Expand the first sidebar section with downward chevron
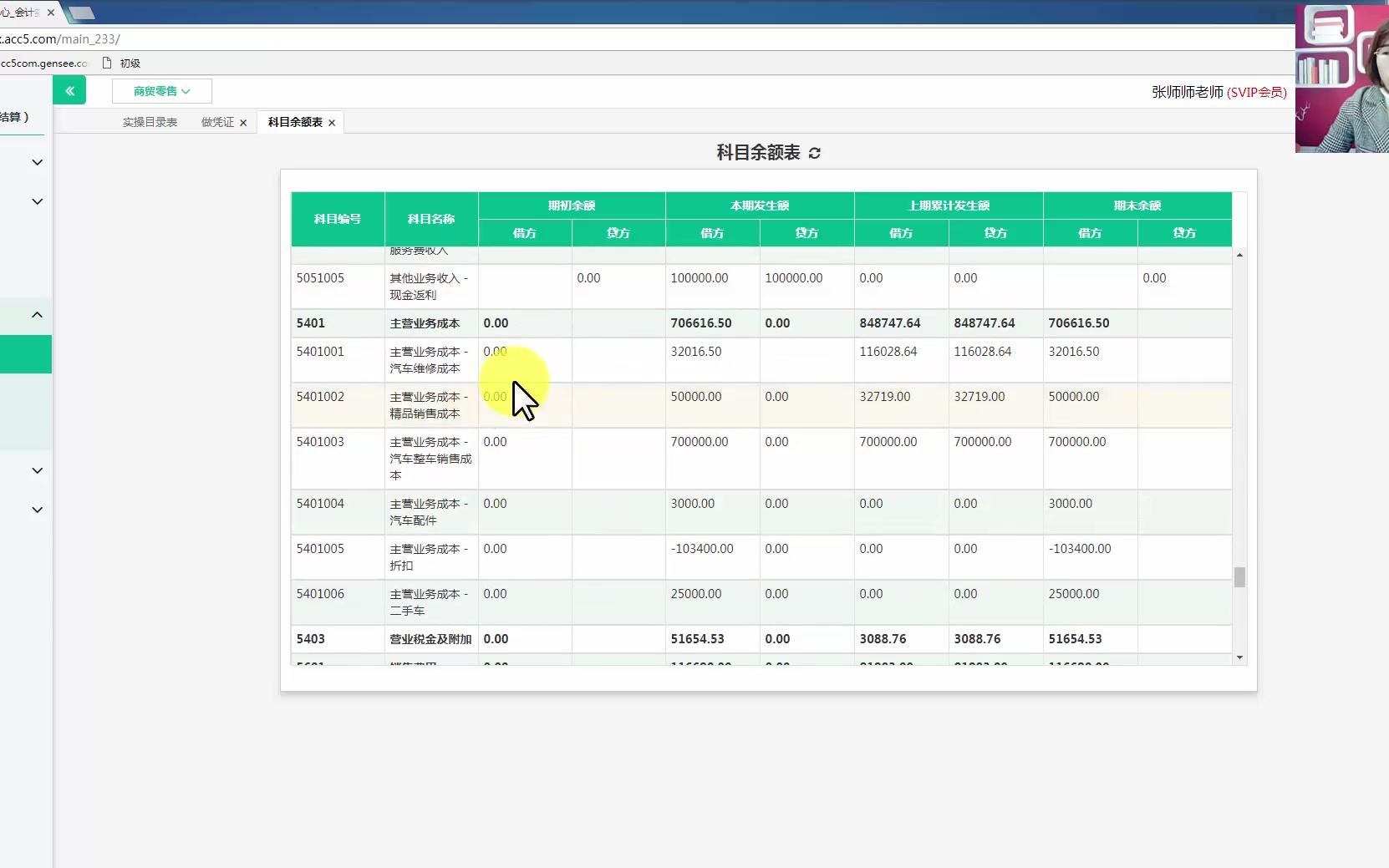 36,162
